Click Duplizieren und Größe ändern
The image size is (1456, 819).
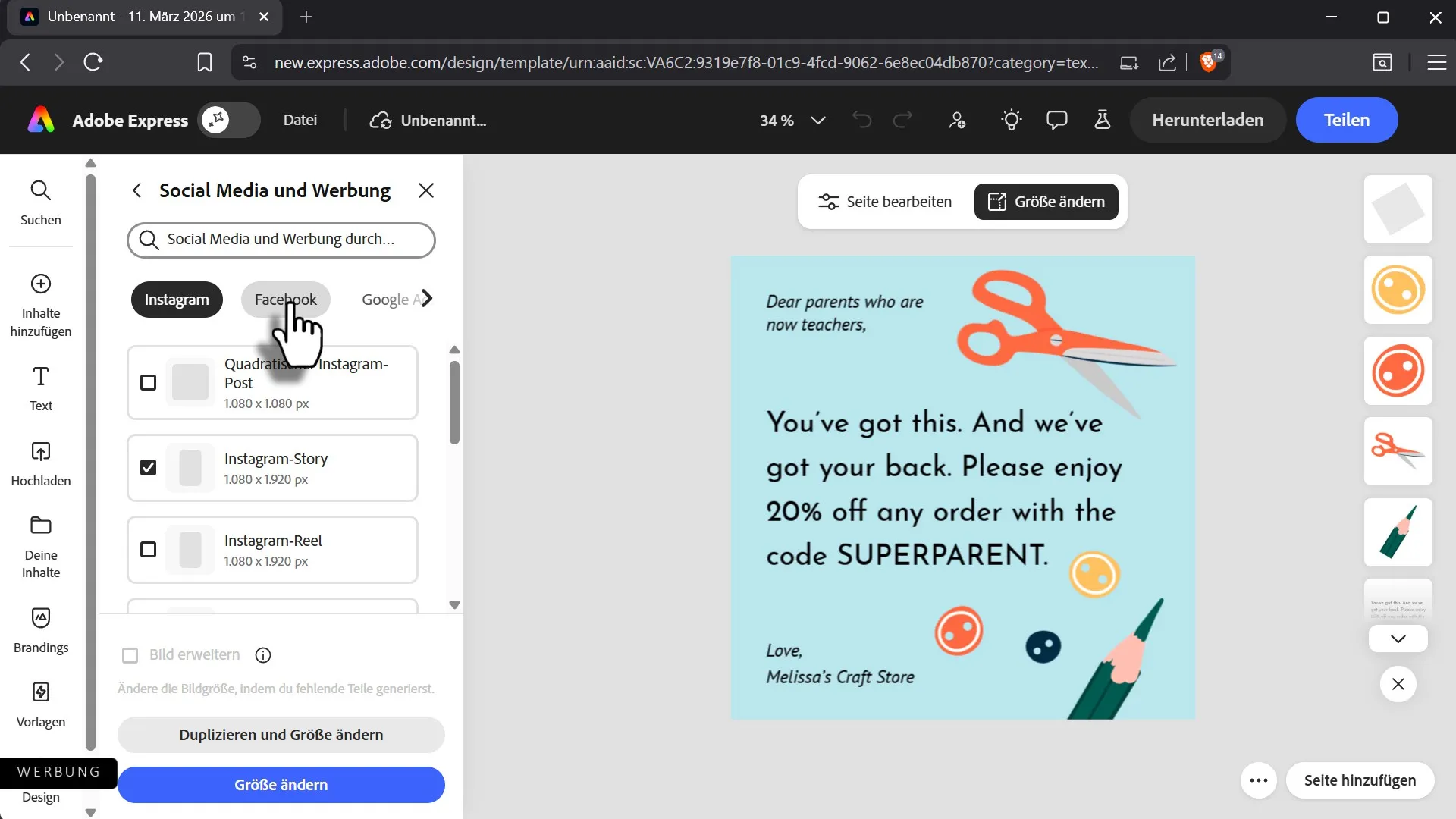[x=281, y=735]
